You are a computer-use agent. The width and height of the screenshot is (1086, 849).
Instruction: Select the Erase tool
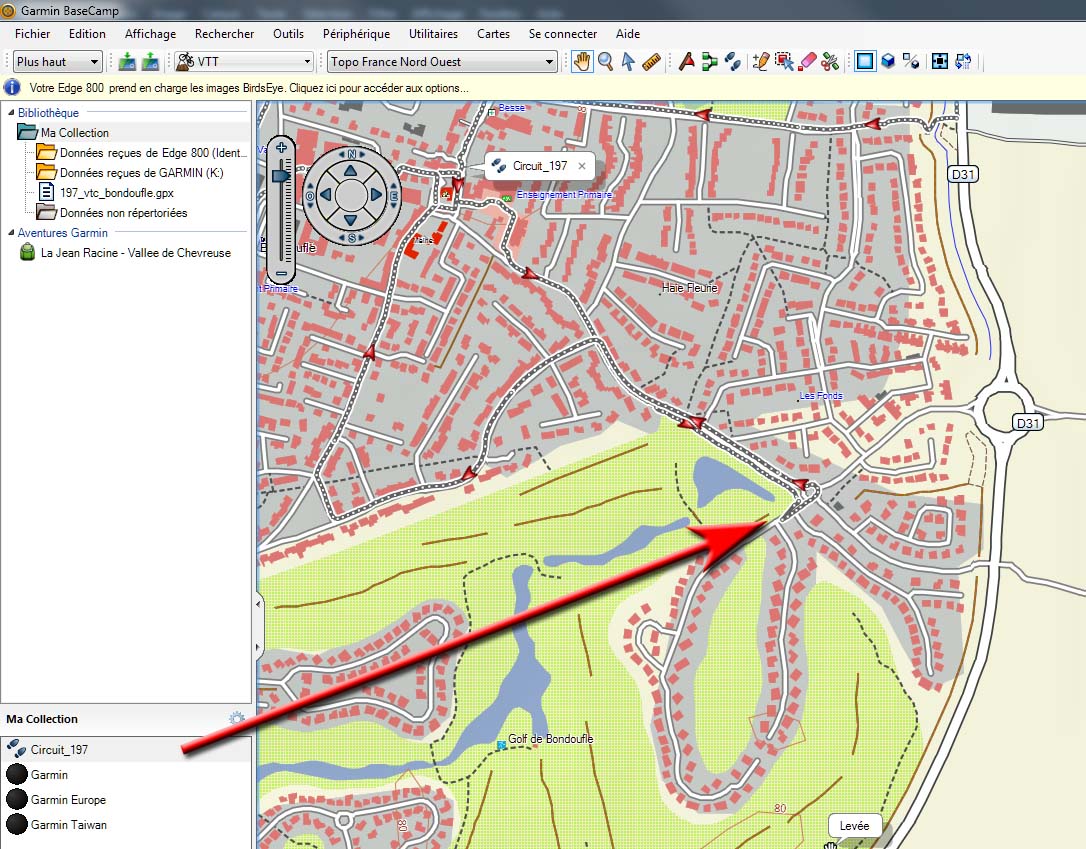808,62
